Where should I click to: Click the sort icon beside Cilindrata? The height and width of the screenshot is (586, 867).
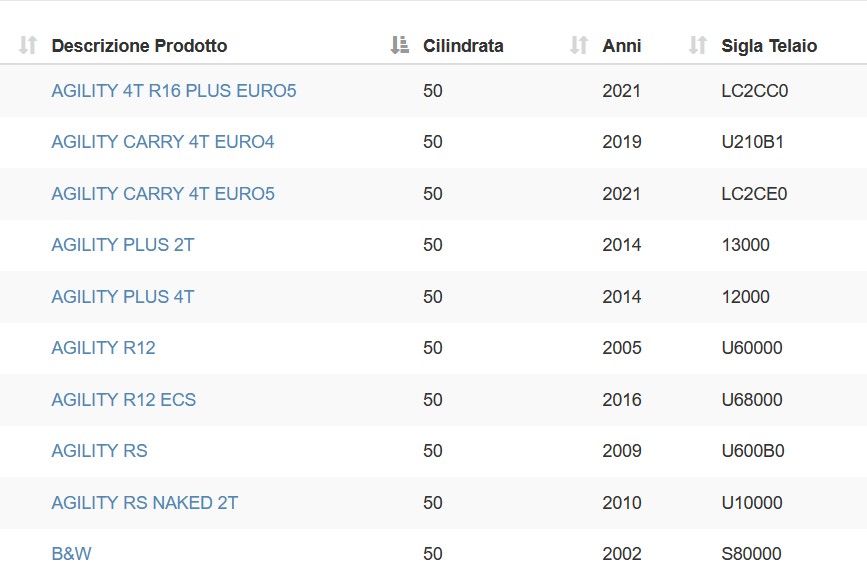[x=399, y=45]
